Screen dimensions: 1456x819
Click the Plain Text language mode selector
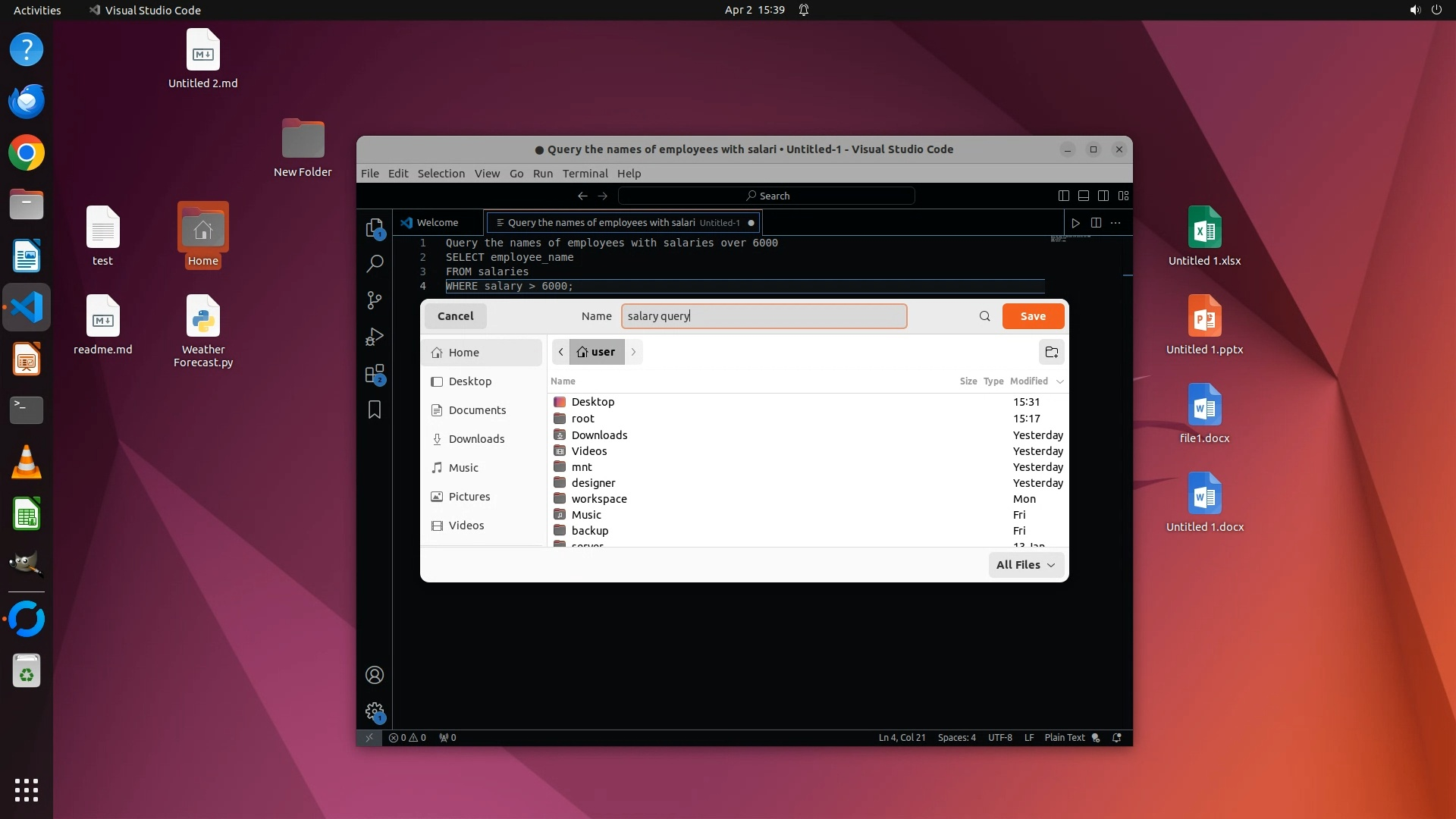point(1064,737)
